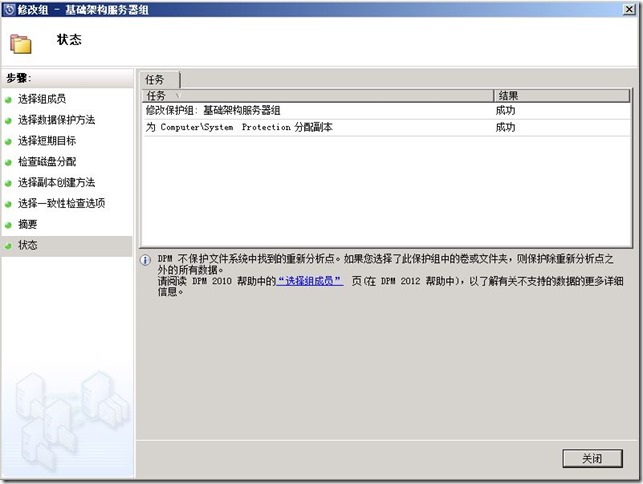This screenshot has width=643, height=484.
Task: Go to step 选择组成员
Action: point(41,99)
